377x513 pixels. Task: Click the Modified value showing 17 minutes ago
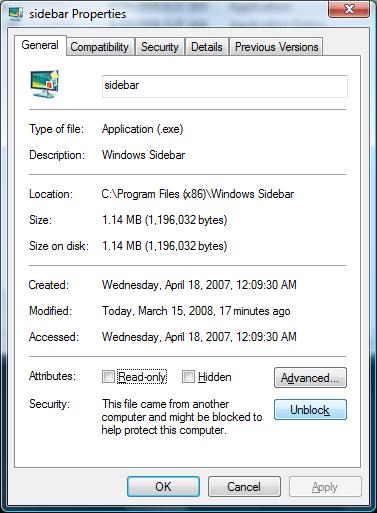(196, 311)
